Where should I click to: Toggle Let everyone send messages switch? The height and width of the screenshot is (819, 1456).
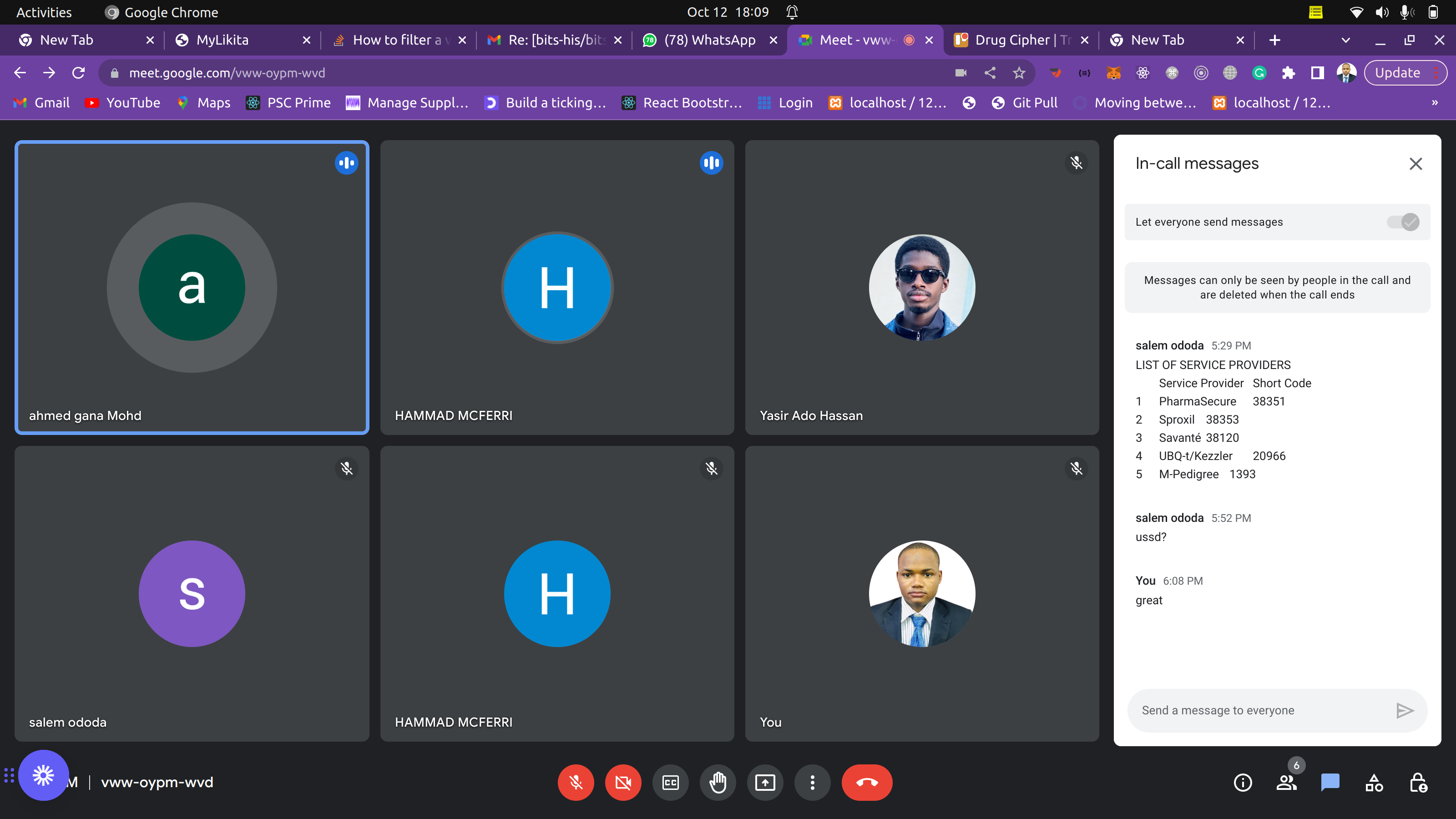[x=1403, y=222]
